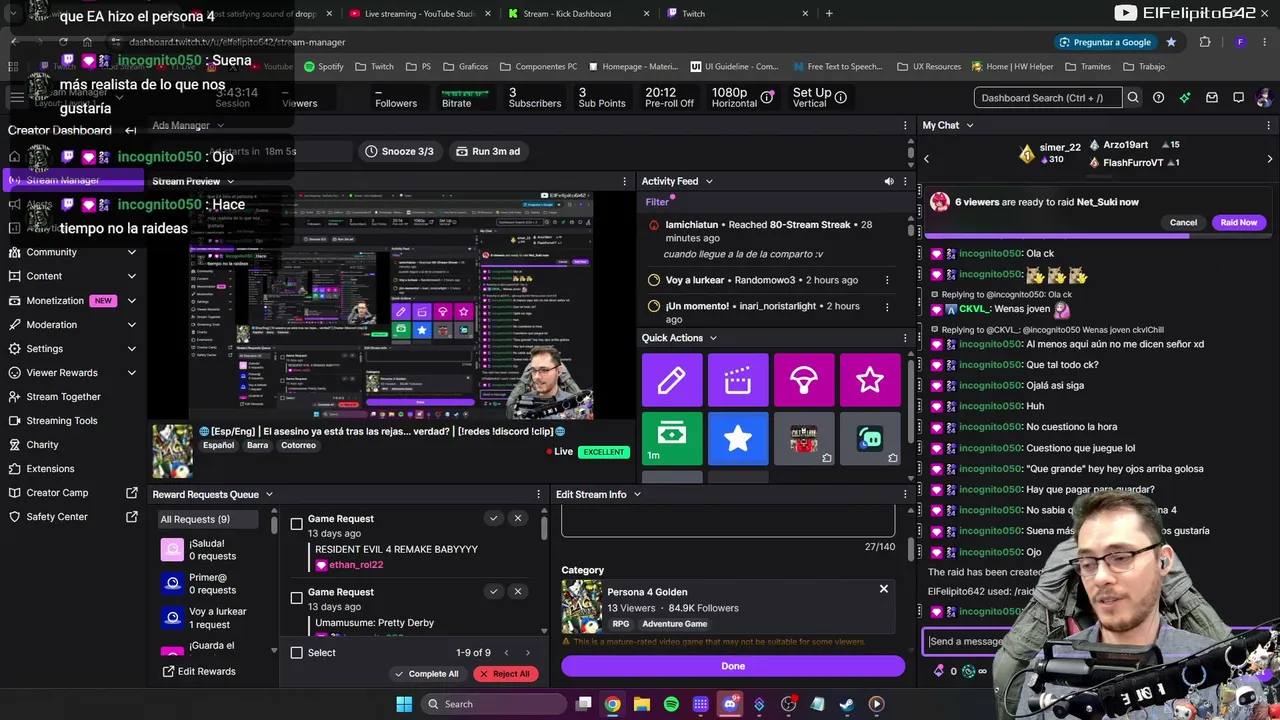Open Reward Requests Queue options menu
Screen dimensions: 1280x720
(540, 494)
